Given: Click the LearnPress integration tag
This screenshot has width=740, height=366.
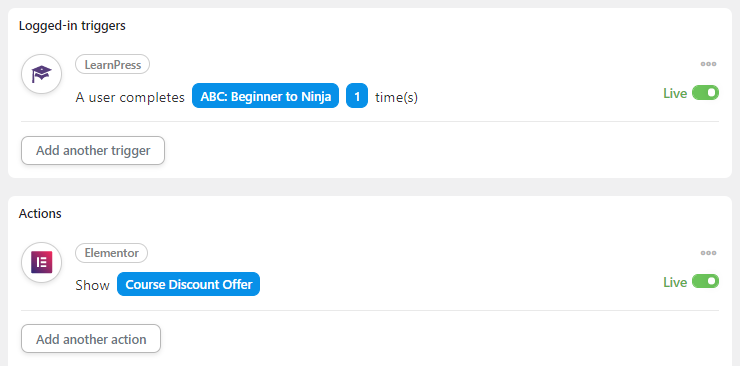Looking at the screenshot, I should 112,64.
